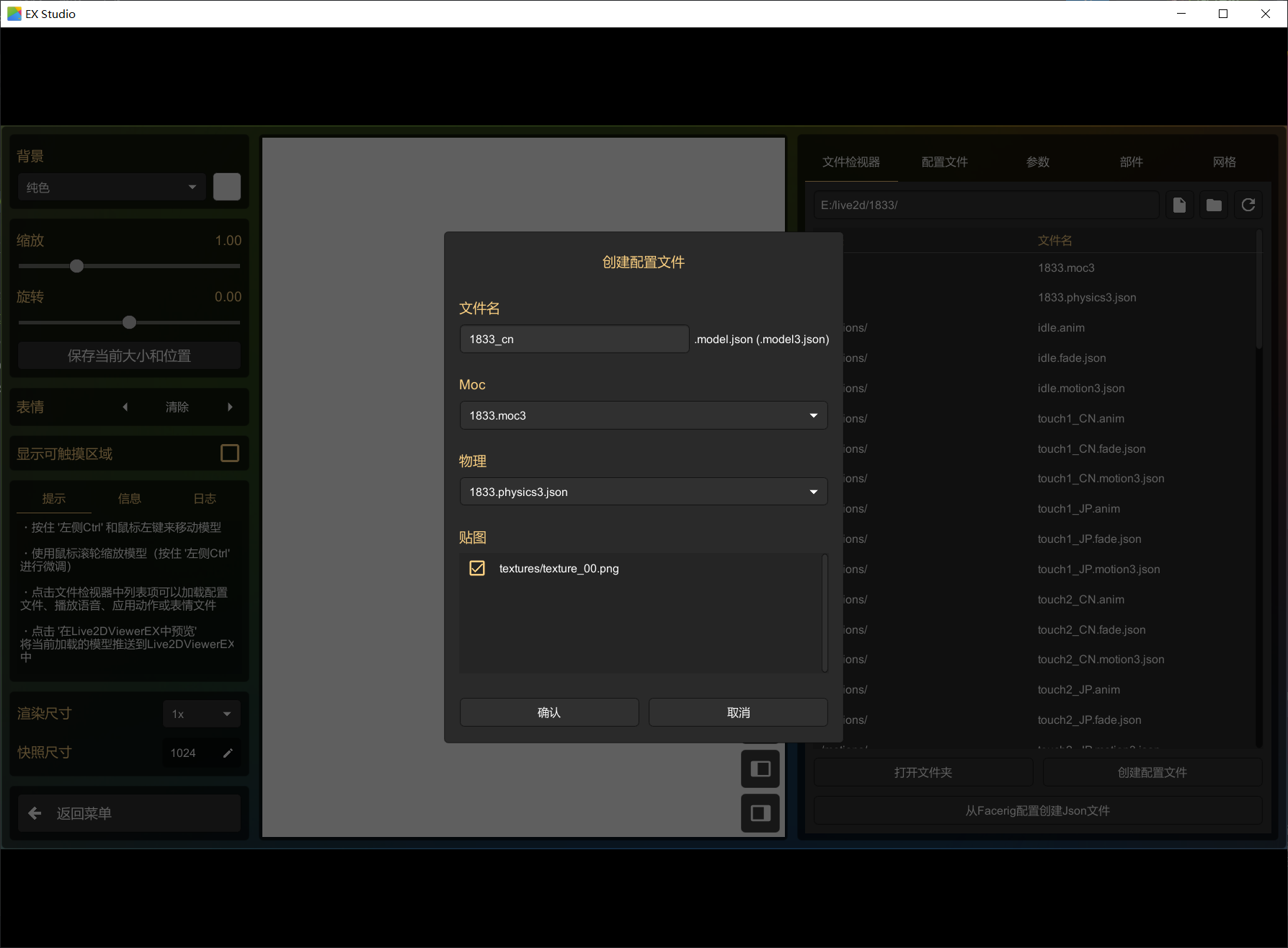This screenshot has height=948, width=1288.
Task: Click the upper panel layout icon below the dialog
Action: click(x=760, y=768)
